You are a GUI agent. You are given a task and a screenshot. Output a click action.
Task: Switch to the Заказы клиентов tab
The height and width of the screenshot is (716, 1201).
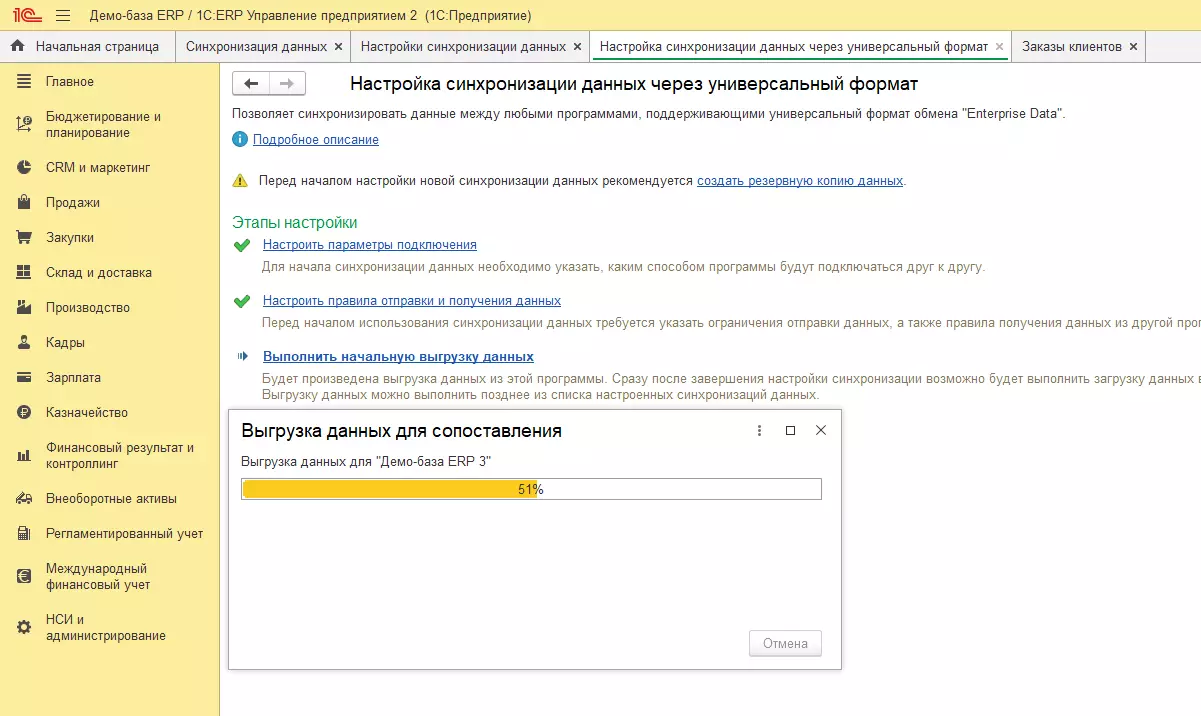point(1071,46)
